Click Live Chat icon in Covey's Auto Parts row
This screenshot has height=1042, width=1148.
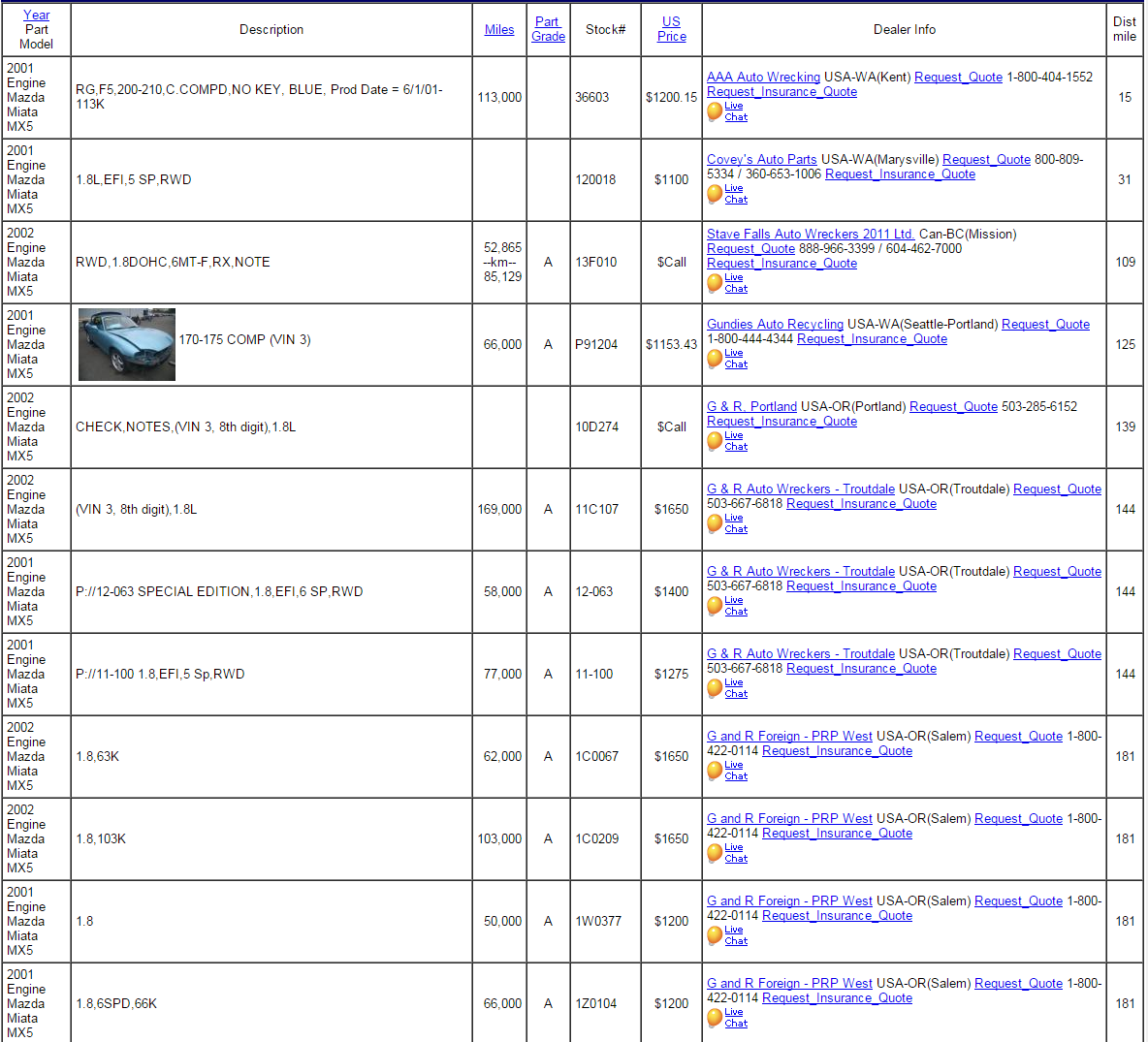click(715, 194)
